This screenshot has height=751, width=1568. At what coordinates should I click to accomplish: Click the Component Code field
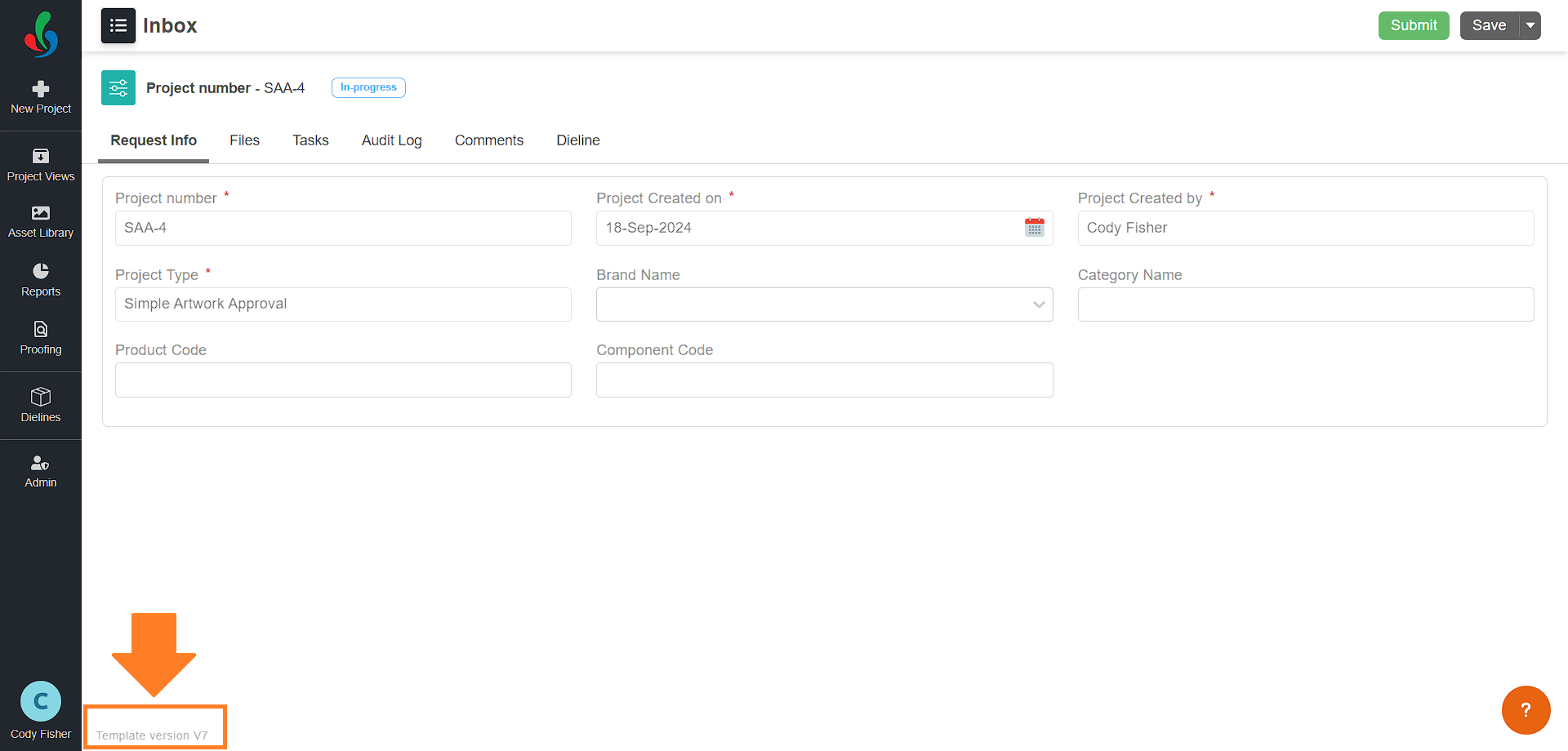point(824,380)
